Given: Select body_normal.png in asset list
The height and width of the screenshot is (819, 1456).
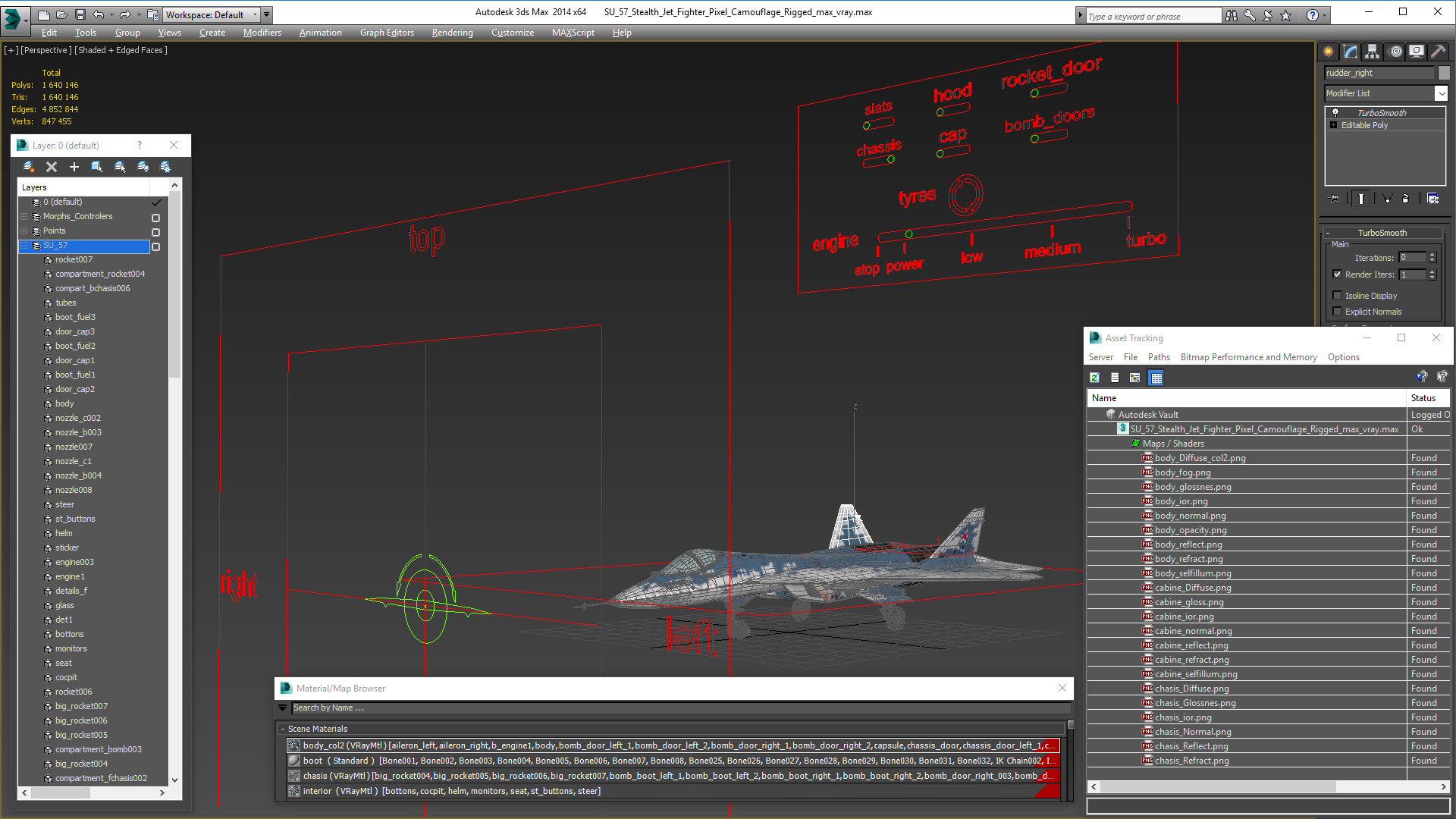Looking at the screenshot, I should 1190,516.
